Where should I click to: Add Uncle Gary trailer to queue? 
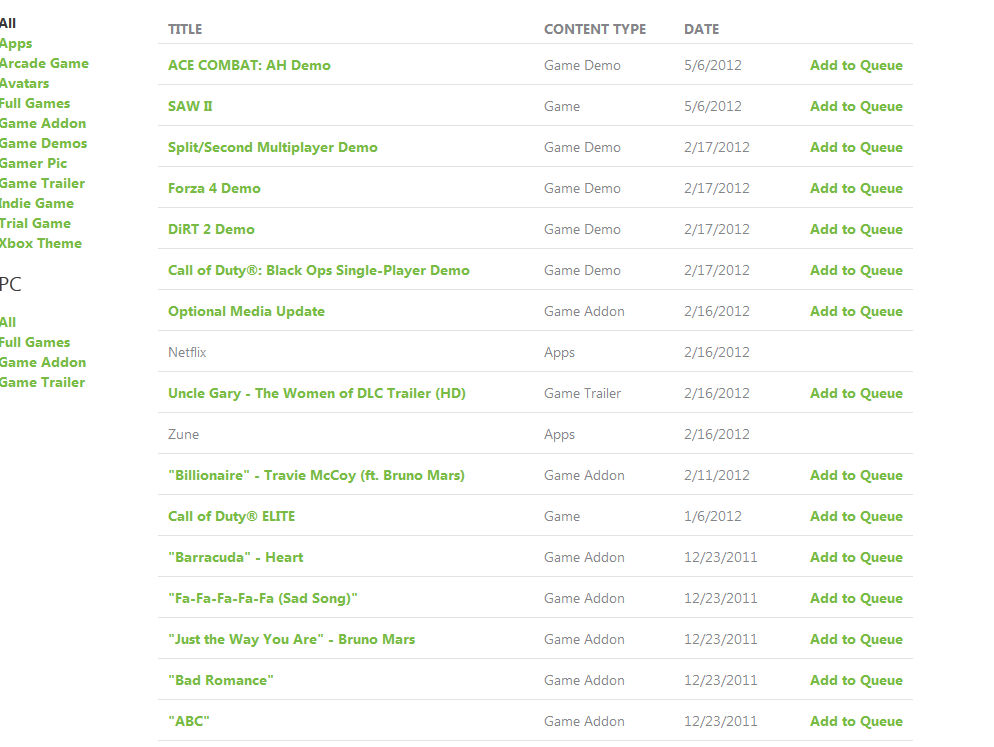point(856,393)
